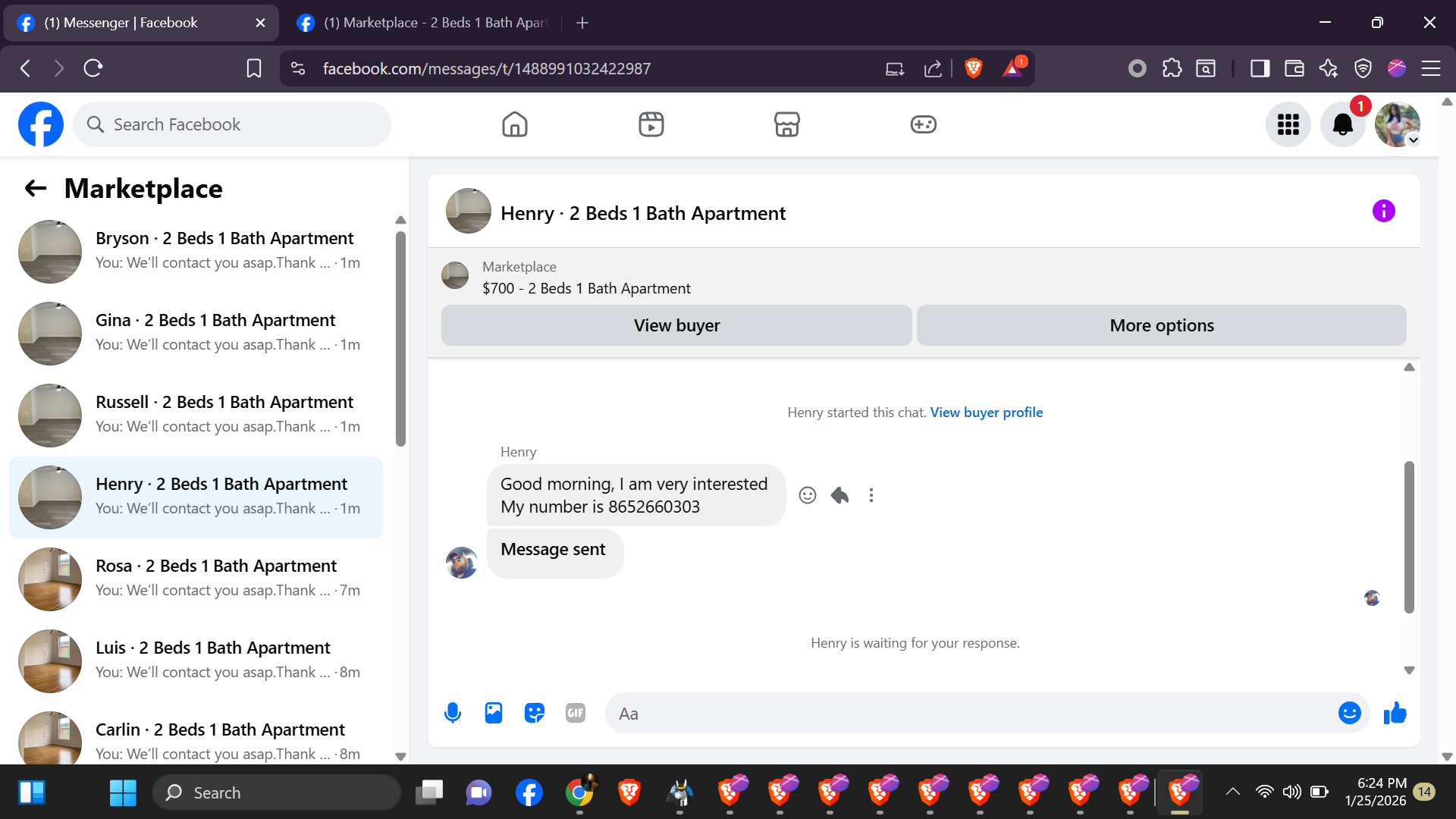Open the emoji picker in message box
1456x819 pixels.
[1350, 713]
